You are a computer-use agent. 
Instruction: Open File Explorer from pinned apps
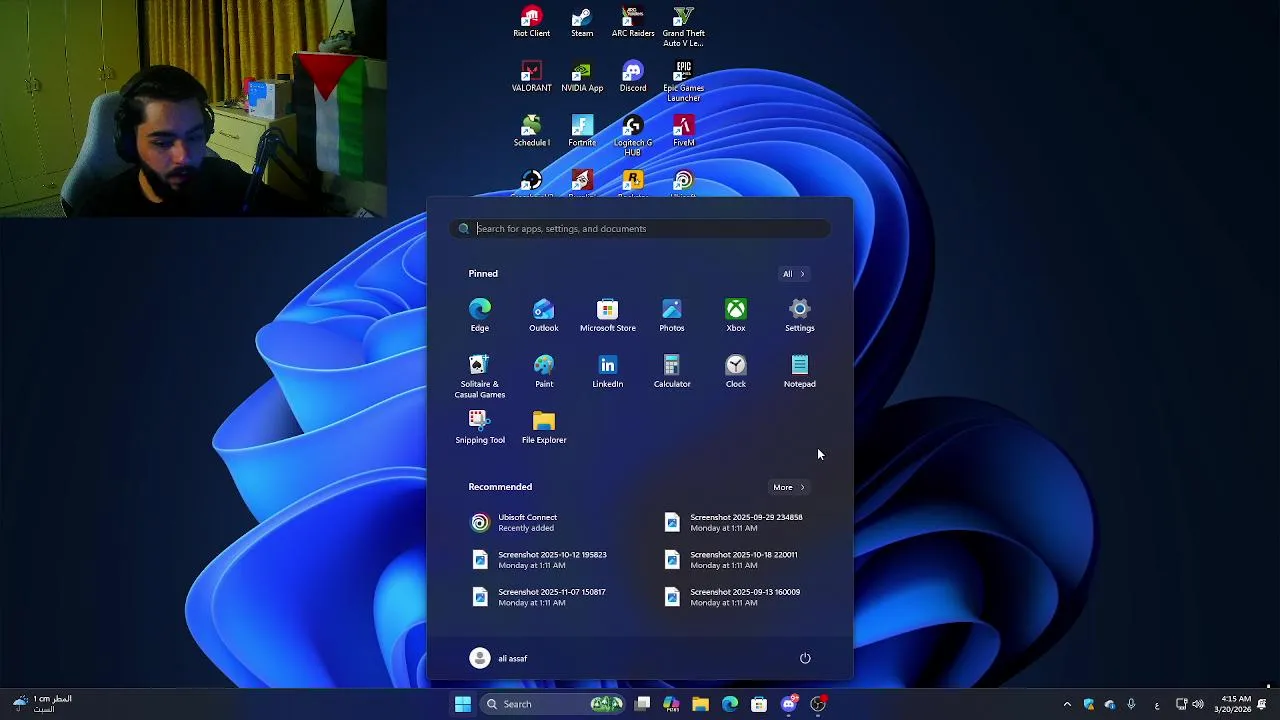click(x=544, y=427)
